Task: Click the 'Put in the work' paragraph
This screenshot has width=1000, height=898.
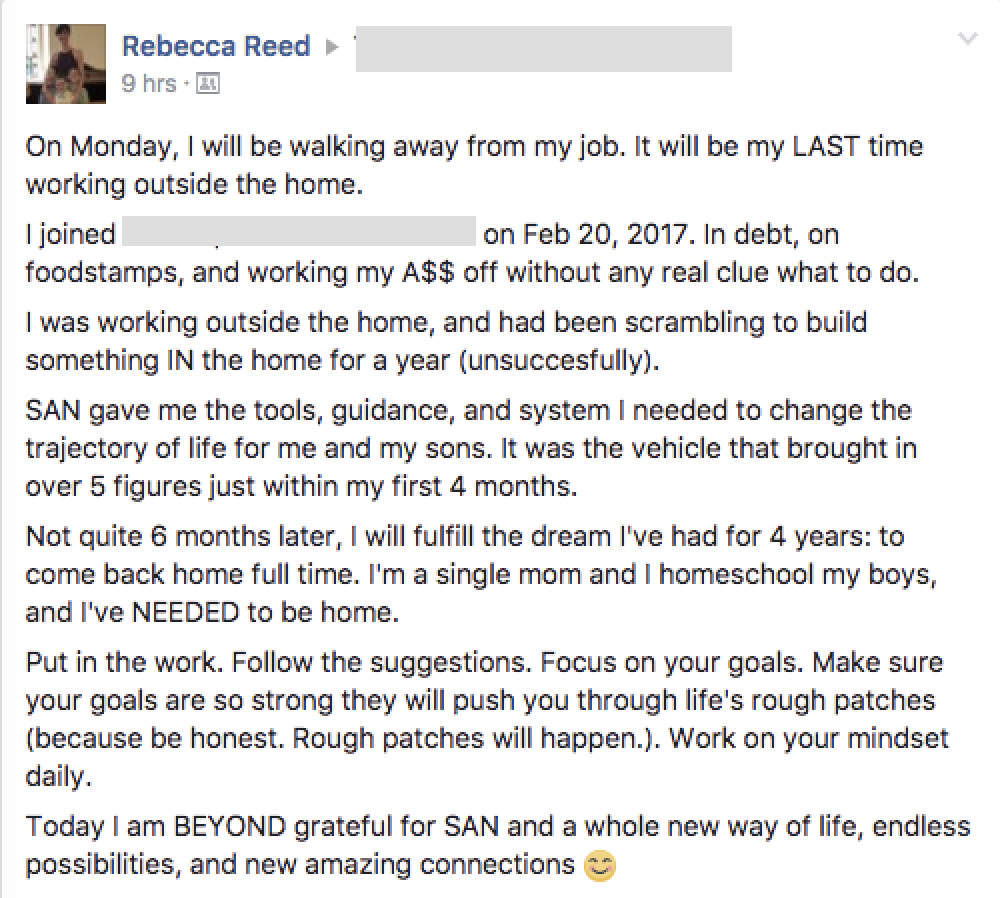Action: pyautogui.click(x=487, y=719)
